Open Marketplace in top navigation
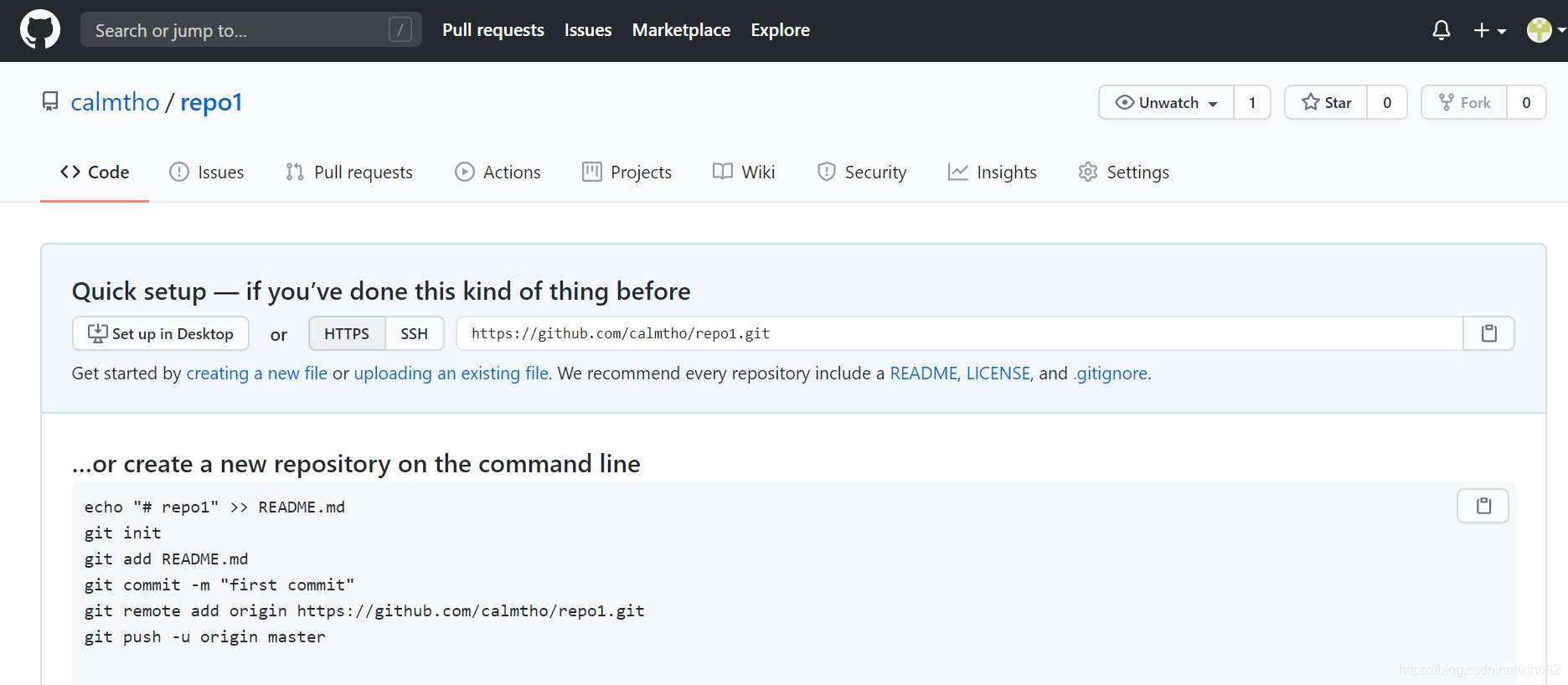The image size is (1568, 685). click(681, 30)
